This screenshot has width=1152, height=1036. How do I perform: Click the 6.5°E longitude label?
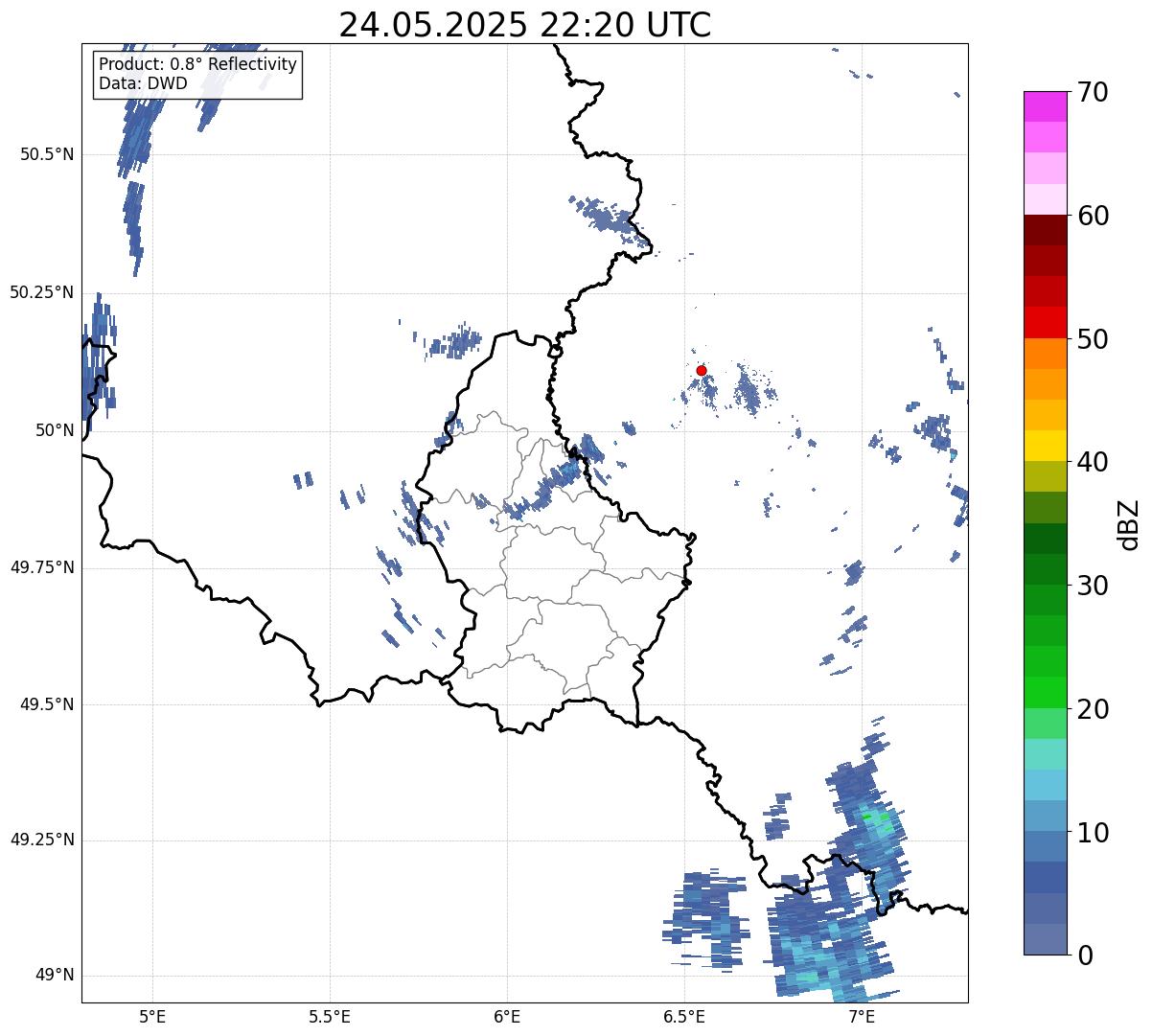tap(684, 1016)
